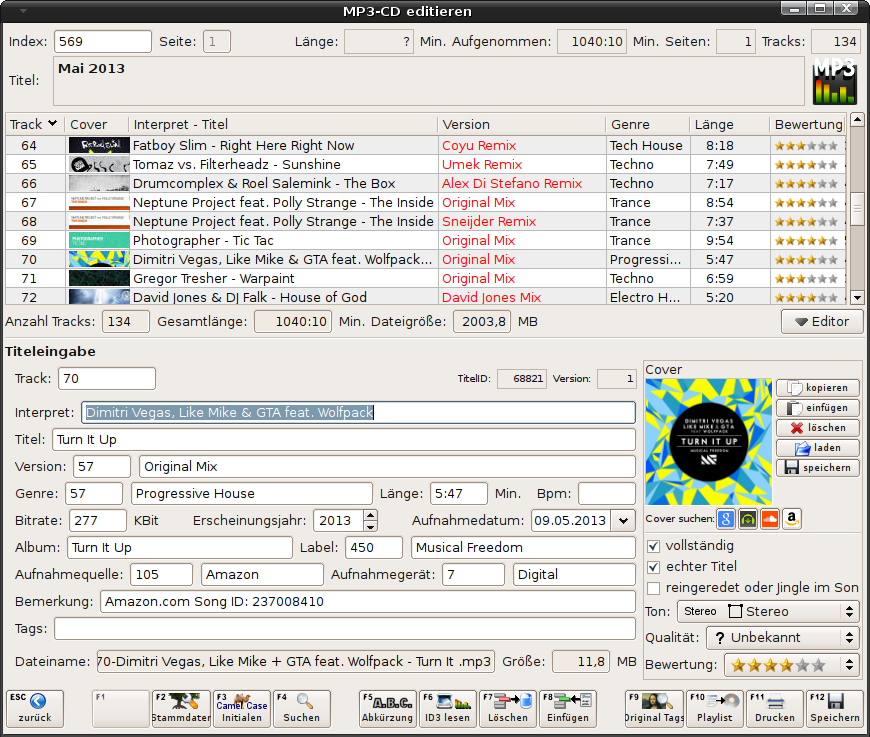Apply F3 CamelCase Initialen
Image resolution: width=870 pixels, height=737 pixels.
(x=241, y=708)
